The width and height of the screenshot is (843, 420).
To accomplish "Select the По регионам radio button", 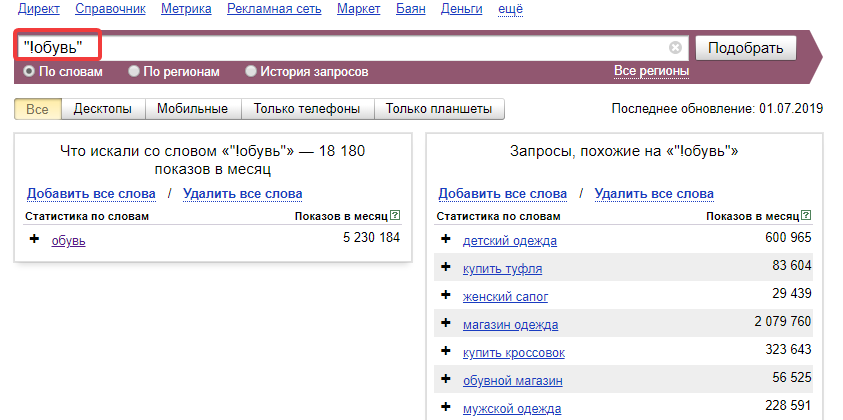I will pyautogui.click(x=134, y=72).
